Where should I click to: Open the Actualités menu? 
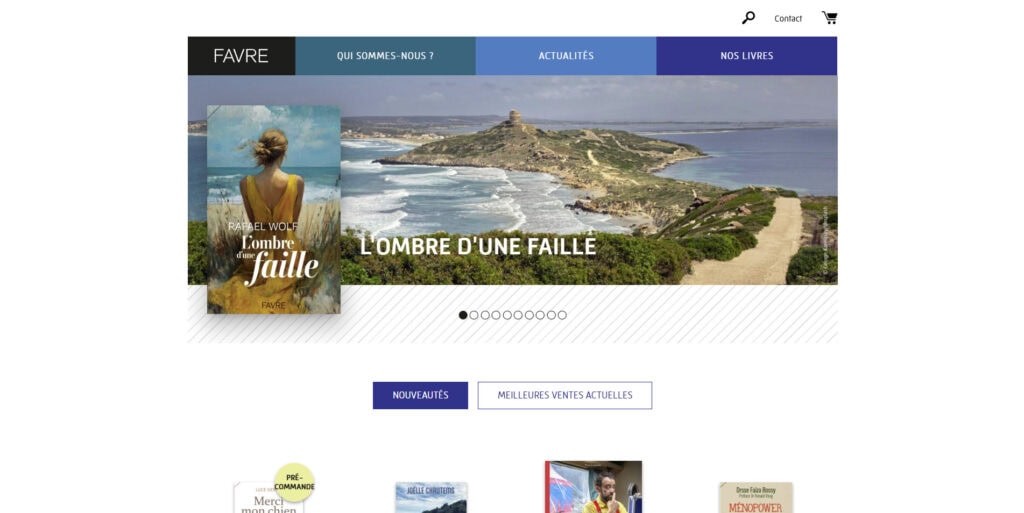tap(566, 55)
